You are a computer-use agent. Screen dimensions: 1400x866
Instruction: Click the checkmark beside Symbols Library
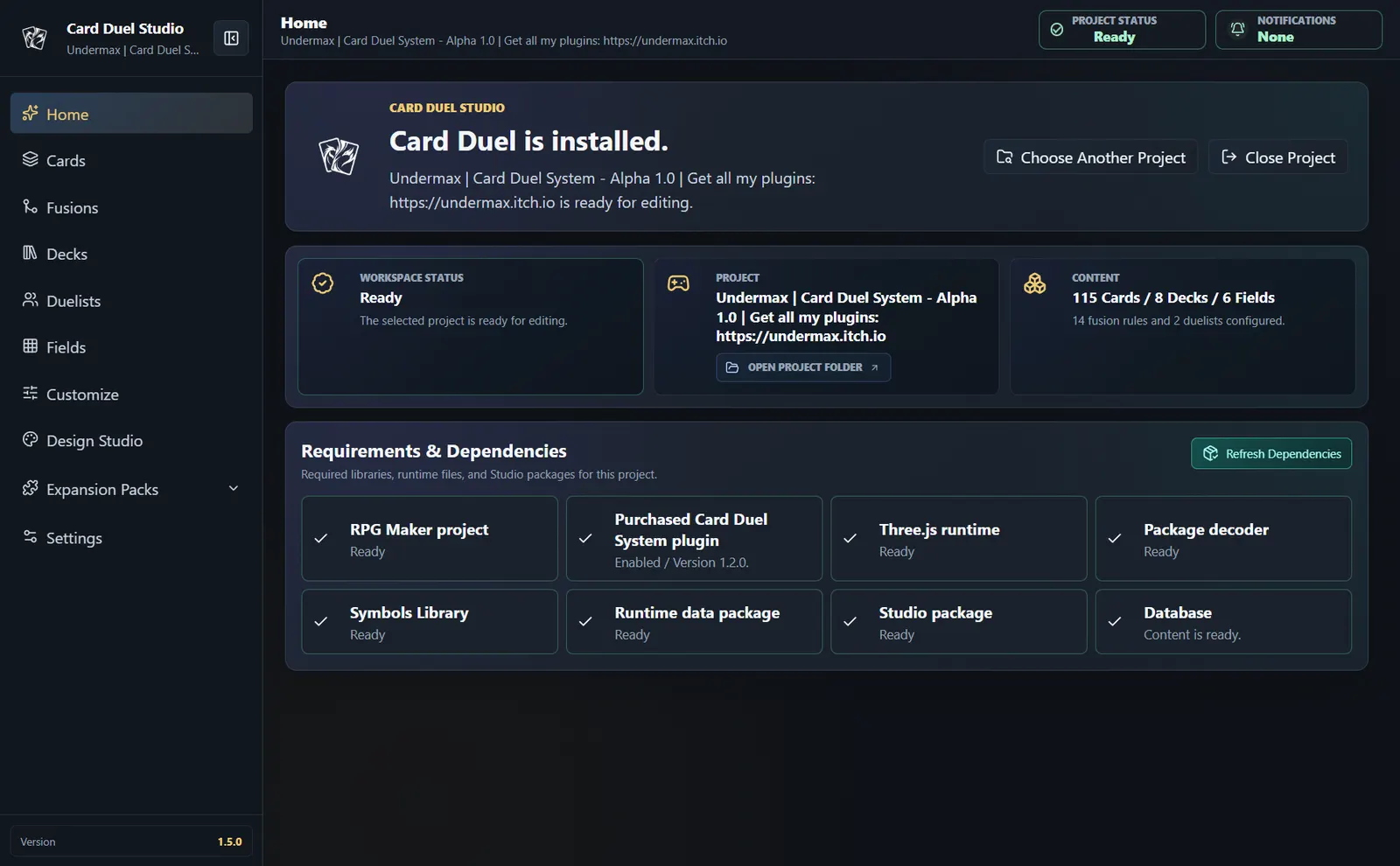[x=321, y=622]
